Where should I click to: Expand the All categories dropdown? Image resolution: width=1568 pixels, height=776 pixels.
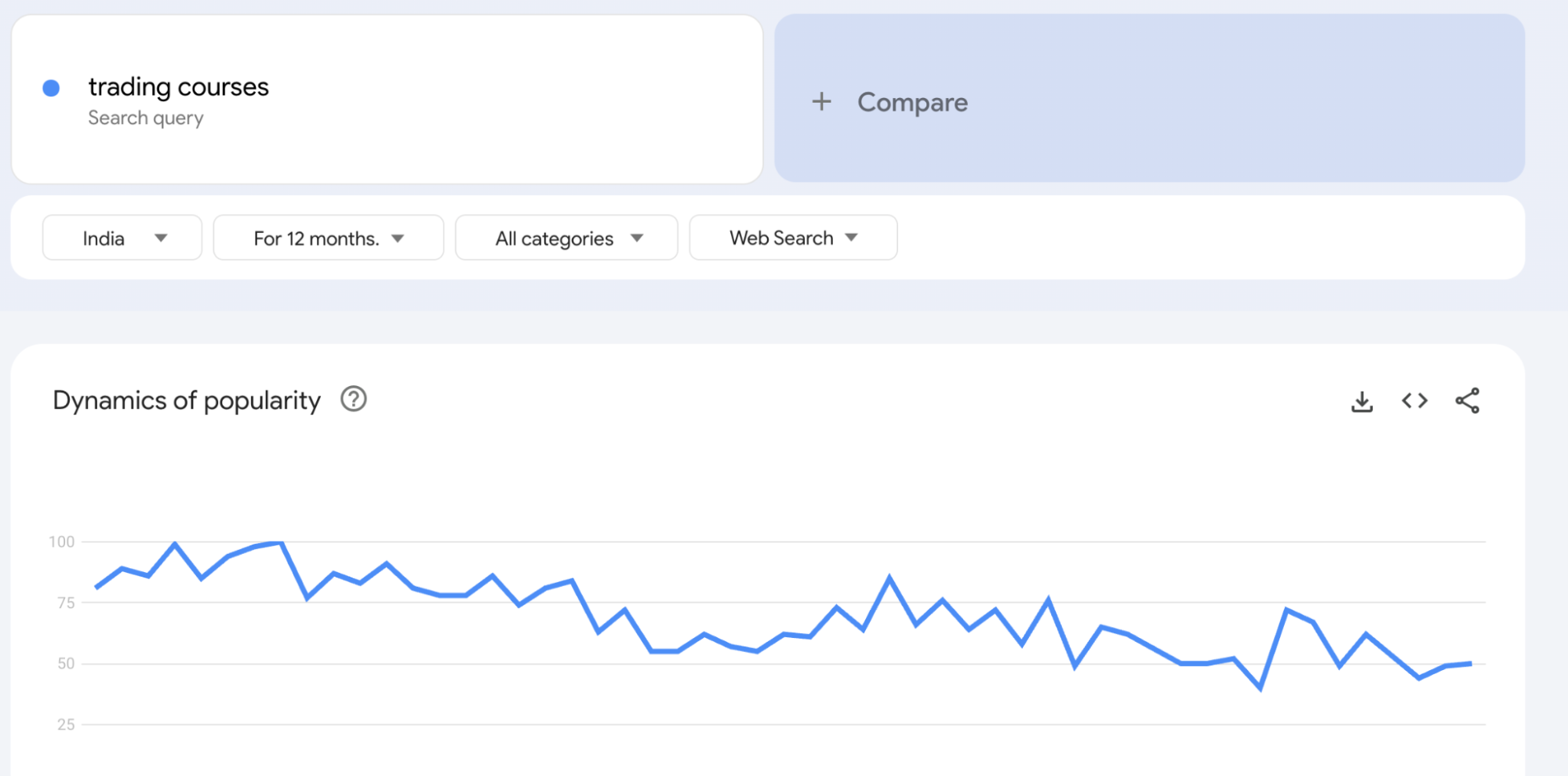[x=566, y=238]
